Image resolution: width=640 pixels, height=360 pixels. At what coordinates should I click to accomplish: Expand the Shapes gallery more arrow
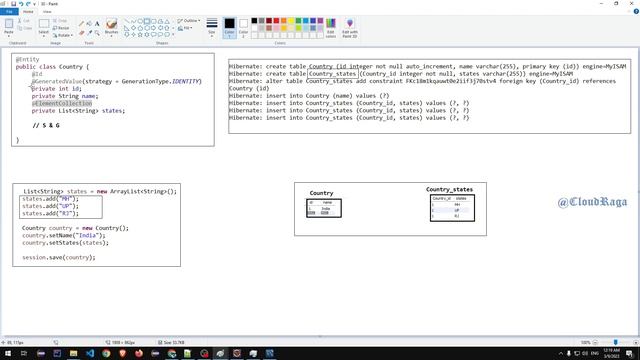(x=173, y=35)
